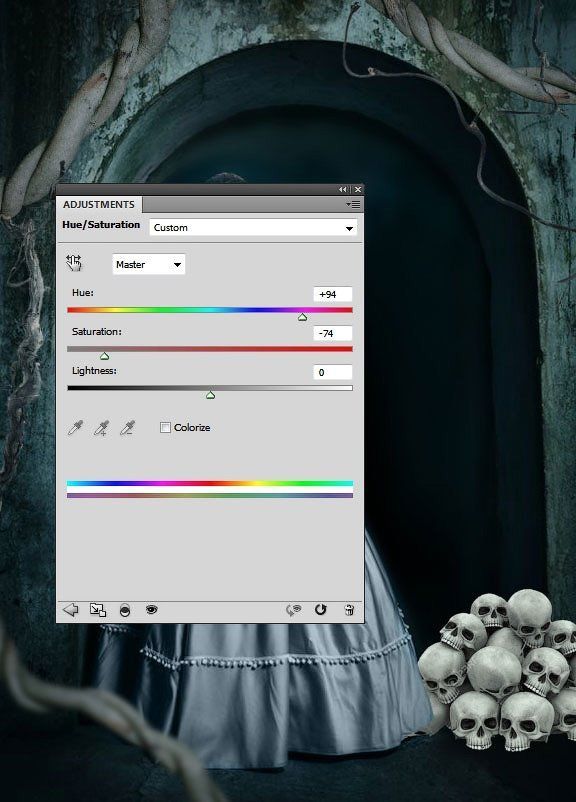Choose the Subtract from Sample eyedropper

pyautogui.click(x=127, y=428)
